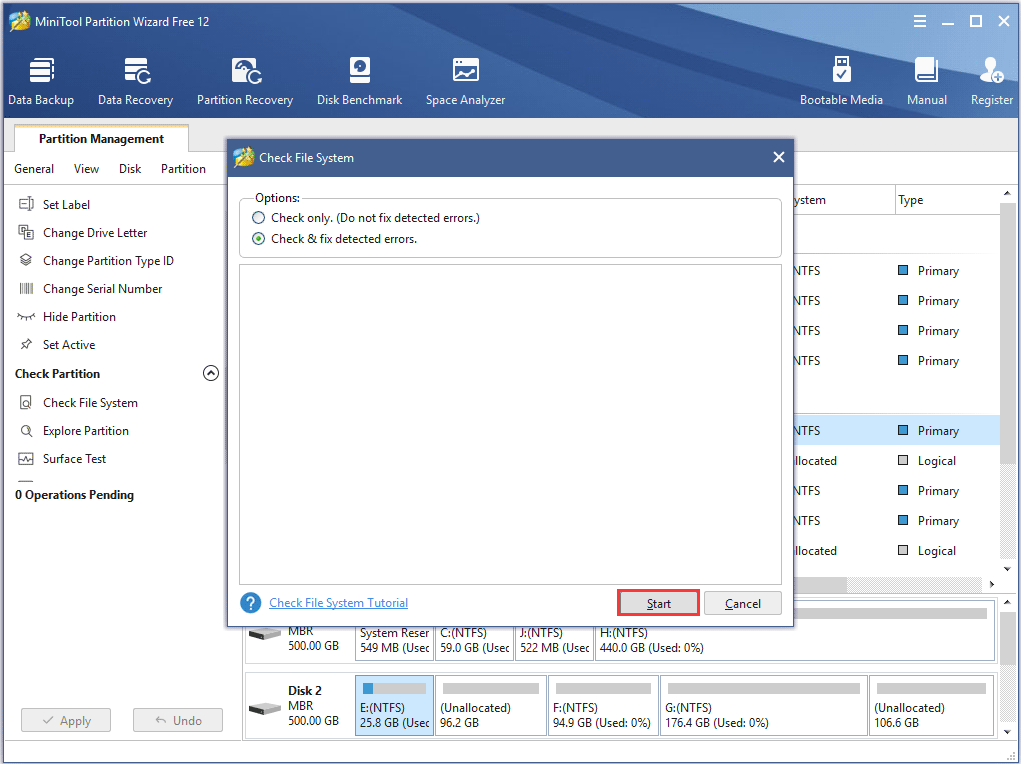The height and width of the screenshot is (764, 1021).
Task: Open the Partition Recovery wizard
Action: pyautogui.click(x=245, y=81)
